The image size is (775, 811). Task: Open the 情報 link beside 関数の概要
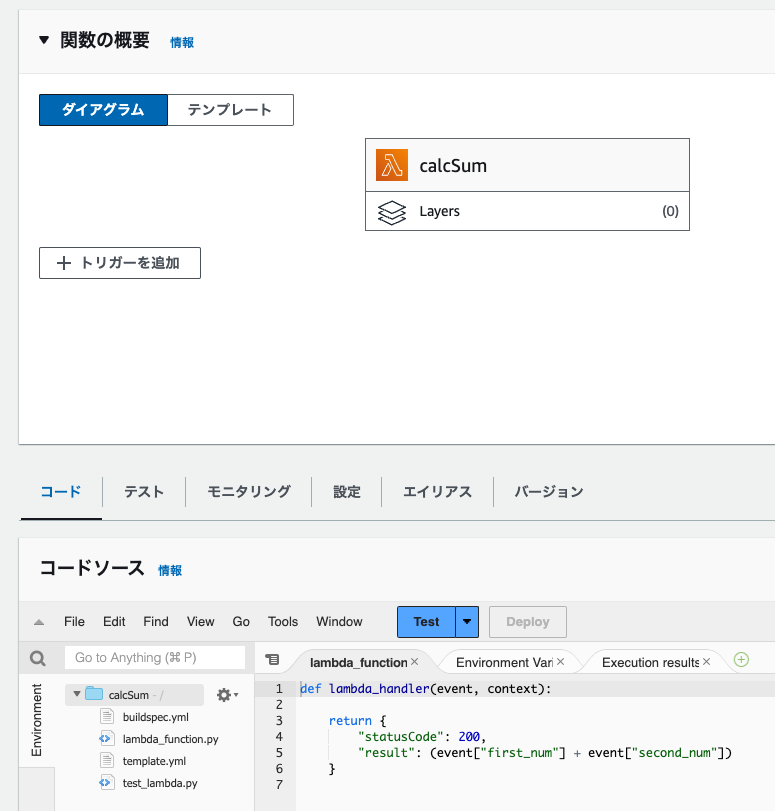click(x=182, y=42)
